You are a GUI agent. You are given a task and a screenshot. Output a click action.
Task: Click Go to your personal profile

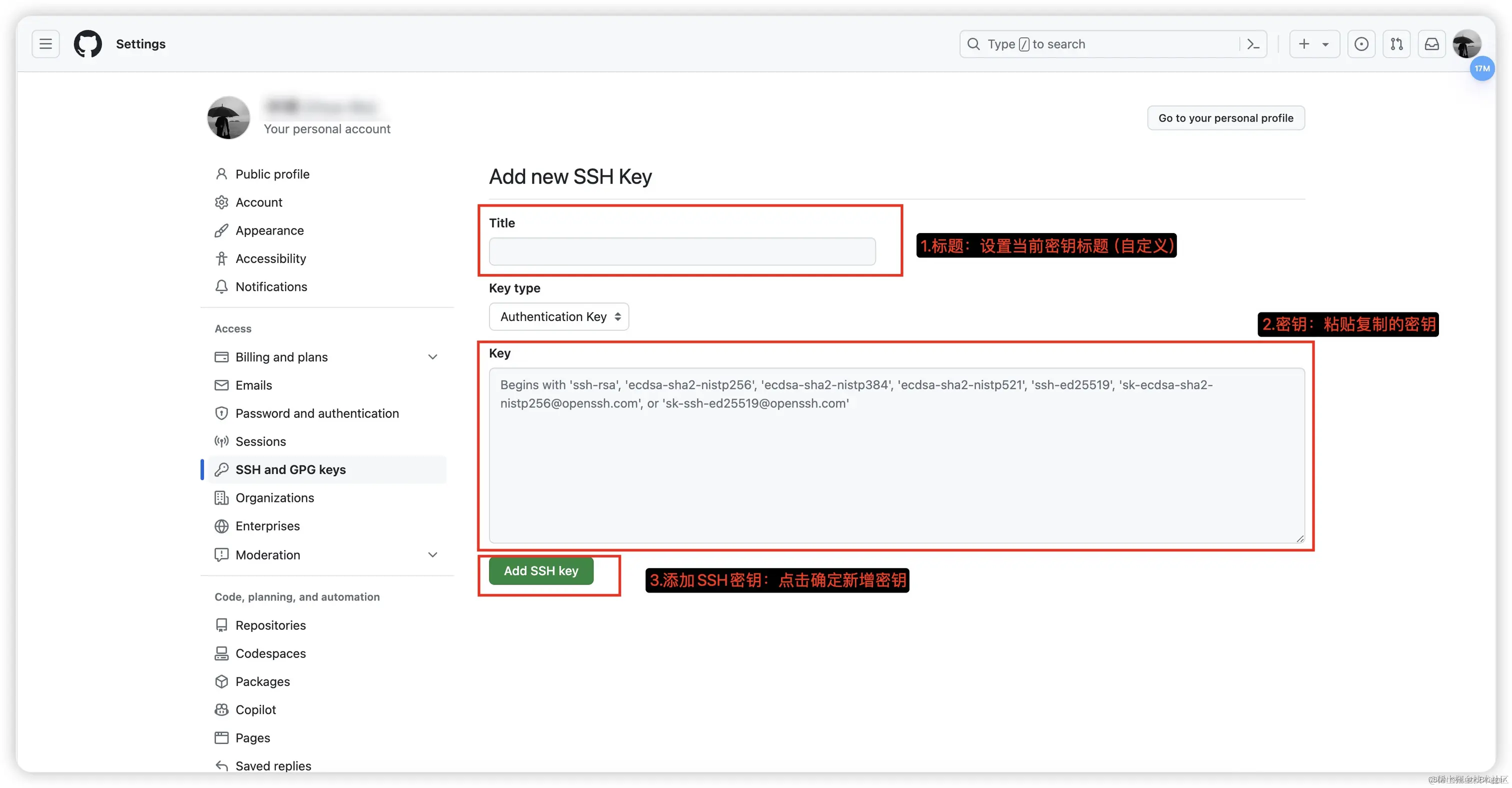[1225, 118]
